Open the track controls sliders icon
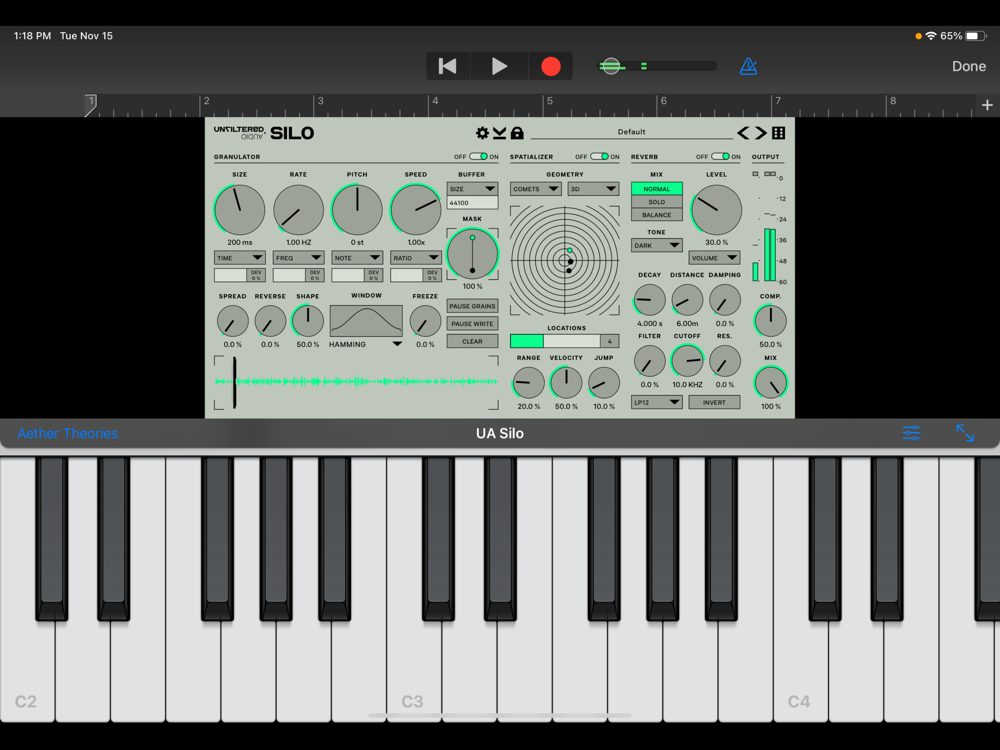This screenshot has height=750, width=1000. (911, 433)
